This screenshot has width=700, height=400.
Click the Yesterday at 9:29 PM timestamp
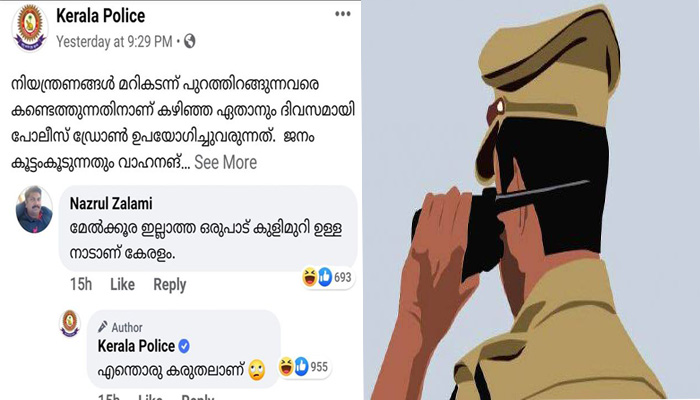[x=114, y=42]
